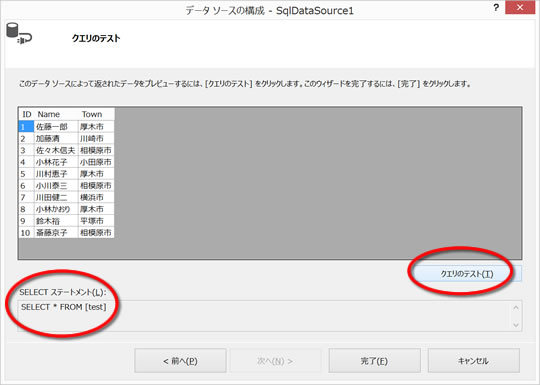Select the highlighted ID cell 1
This screenshot has height=385, width=540.
pyautogui.click(x=27, y=127)
